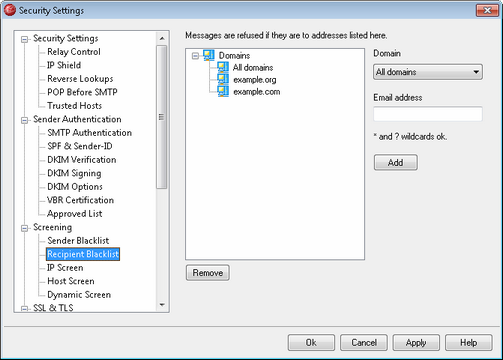Click the example.com domain icon
Image resolution: width=503 pixels, height=360 pixels.
[x=223, y=91]
